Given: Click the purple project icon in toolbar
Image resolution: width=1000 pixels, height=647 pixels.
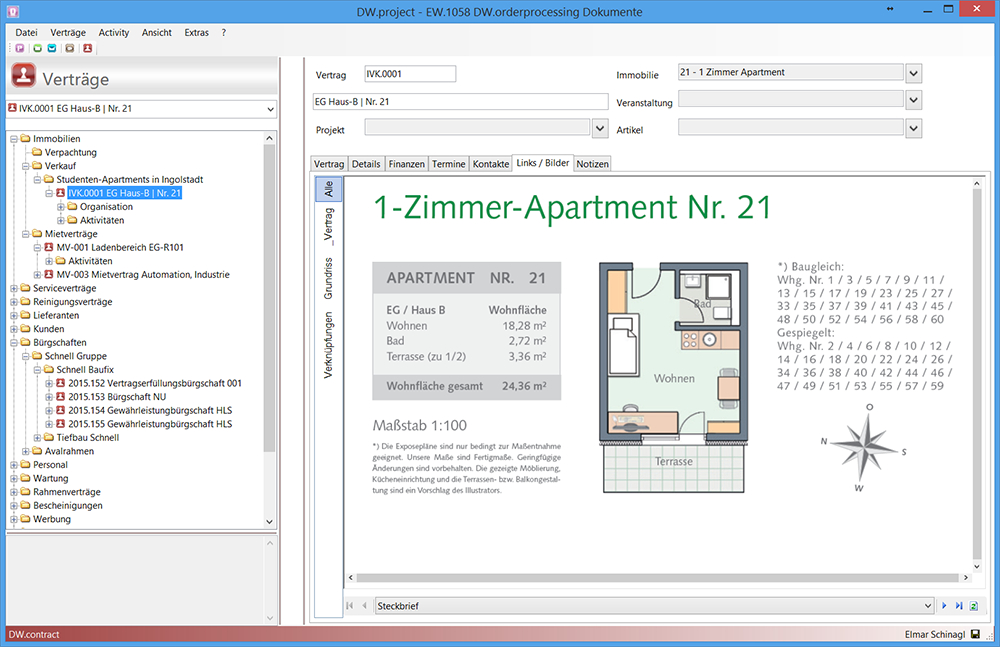Looking at the screenshot, I should [20, 48].
